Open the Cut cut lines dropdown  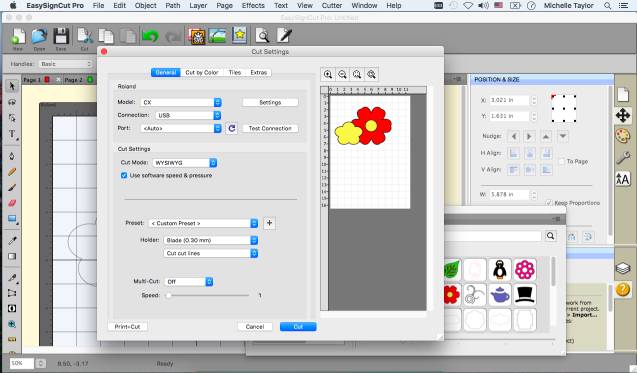point(210,254)
